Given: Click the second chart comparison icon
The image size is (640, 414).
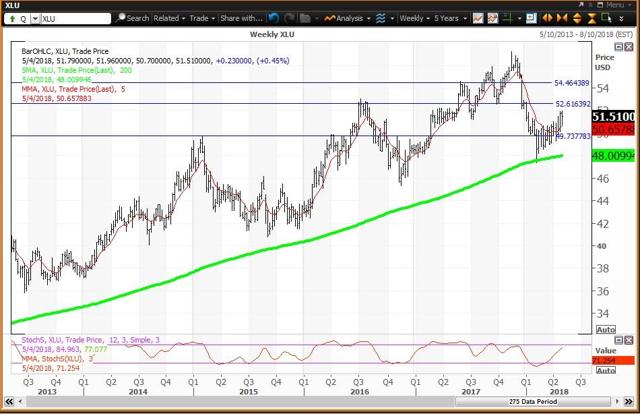Looking at the screenshot, I should [x=493, y=18].
